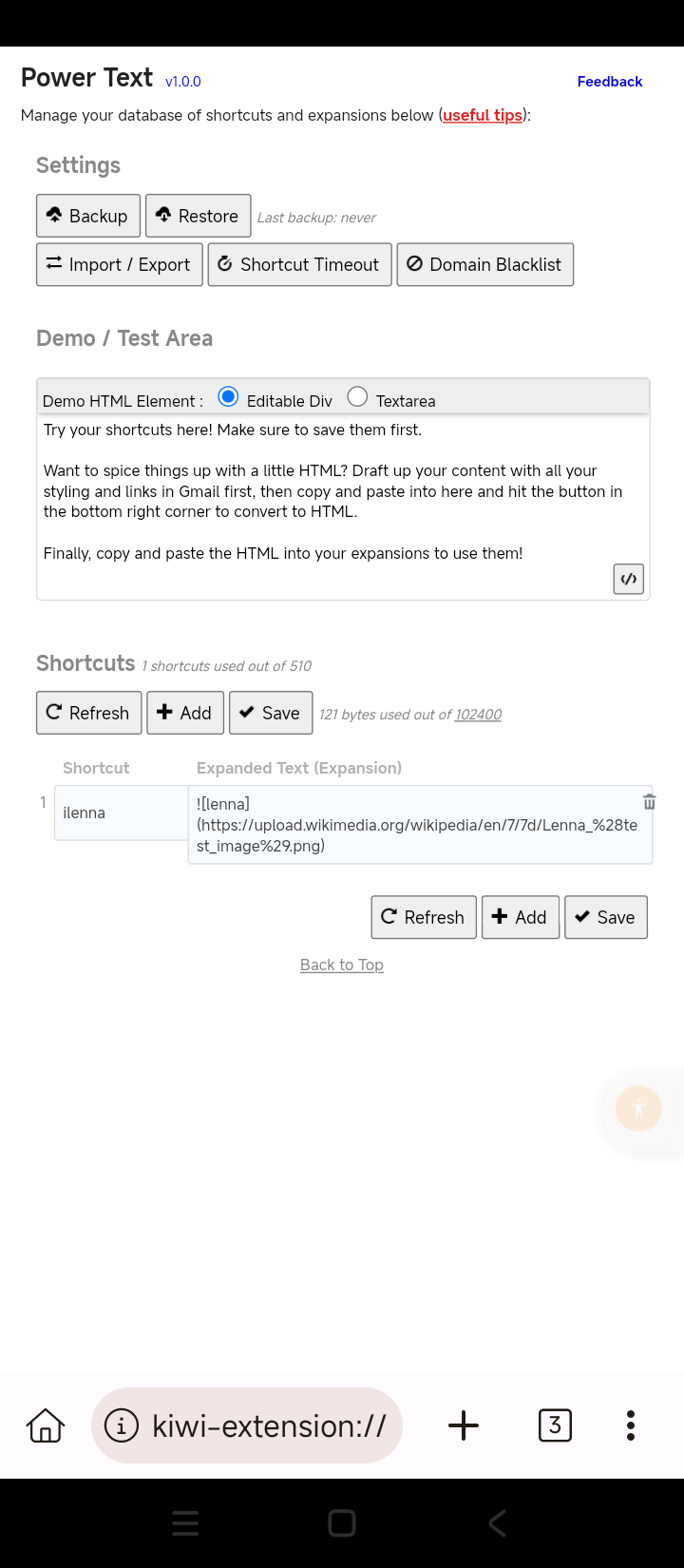Tap the site info icon in address bar
The height and width of the screenshot is (1568, 684).
click(122, 1425)
